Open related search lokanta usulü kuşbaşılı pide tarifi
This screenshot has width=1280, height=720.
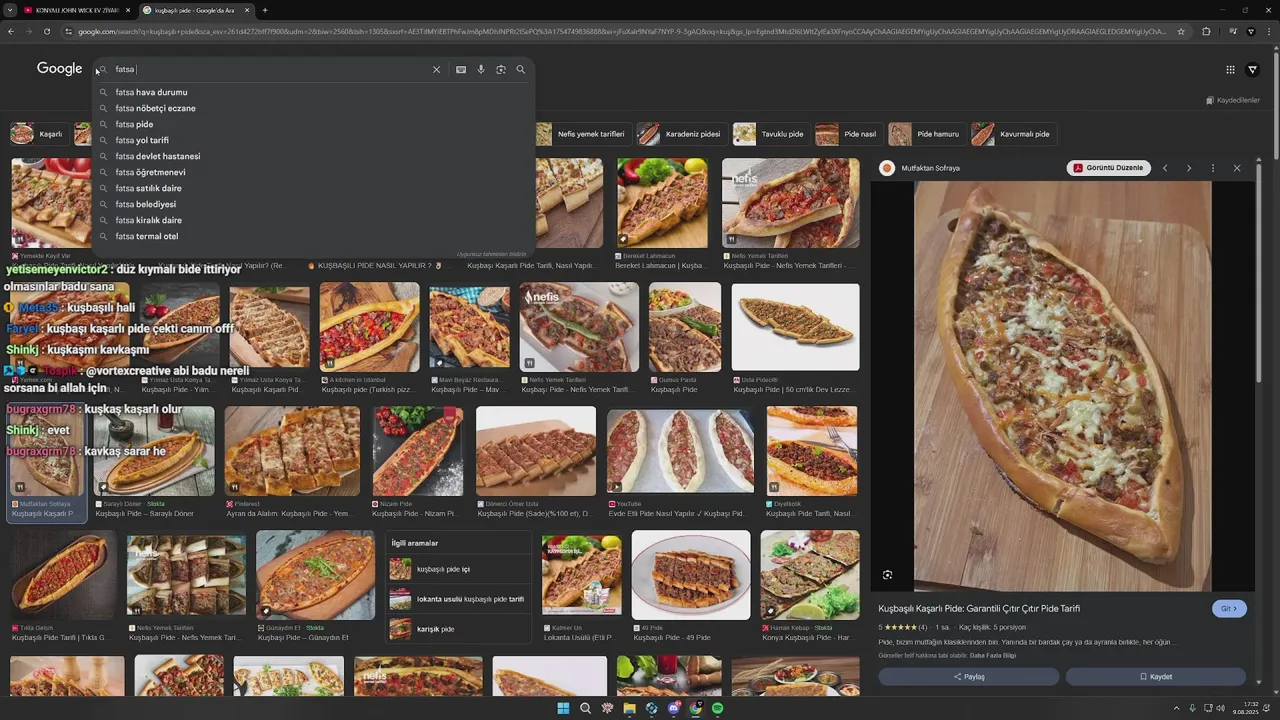pos(458,599)
